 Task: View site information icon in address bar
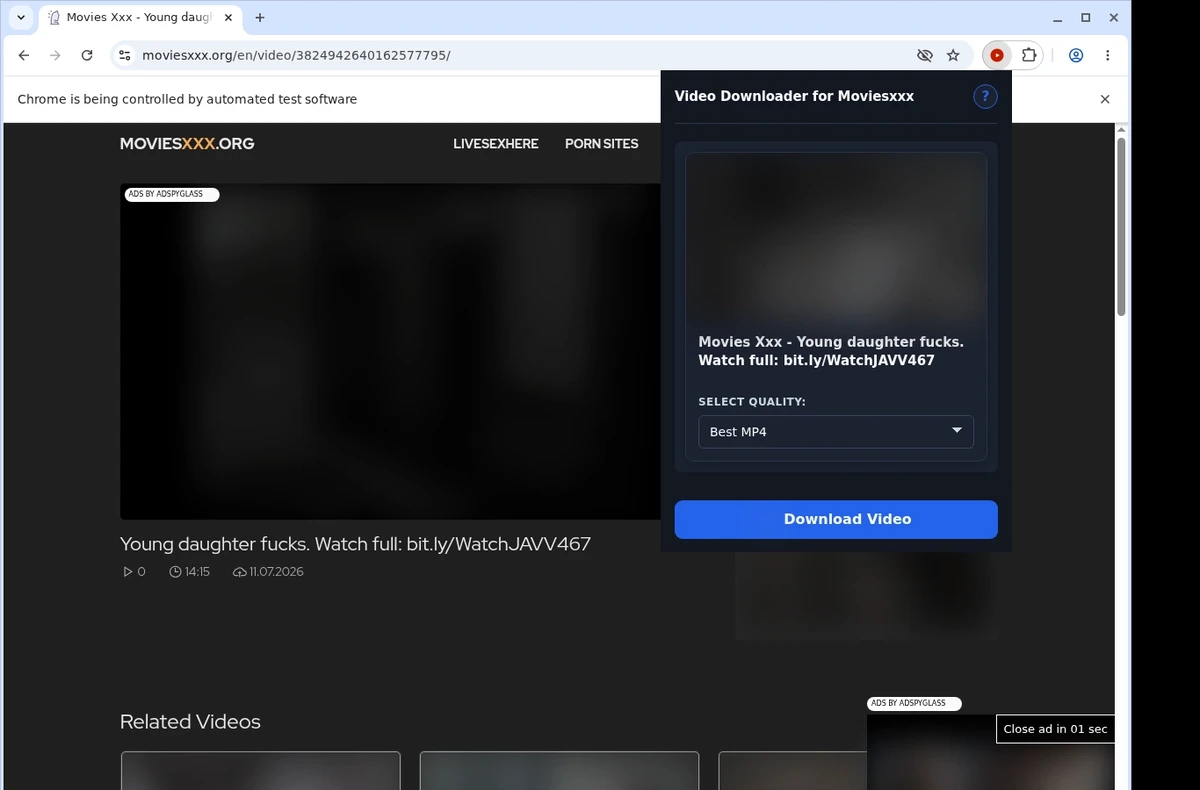click(x=124, y=55)
